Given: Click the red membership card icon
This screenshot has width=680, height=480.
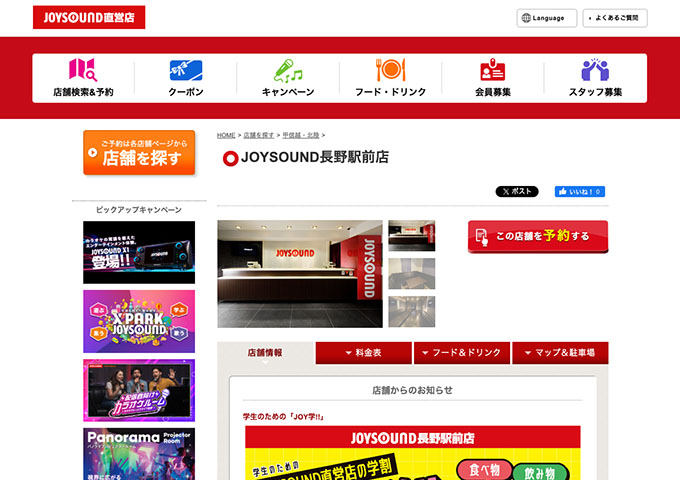Looking at the screenshot, I should (493, 70).
